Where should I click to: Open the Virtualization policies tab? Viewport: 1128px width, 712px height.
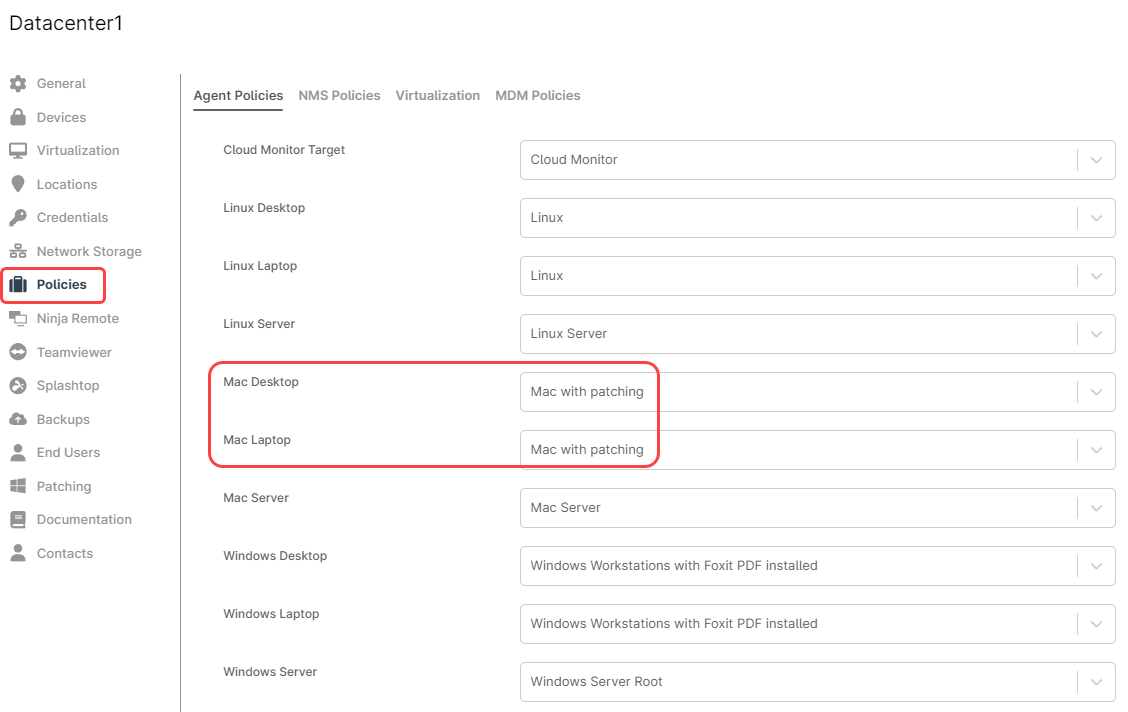[x=437, y=96]
